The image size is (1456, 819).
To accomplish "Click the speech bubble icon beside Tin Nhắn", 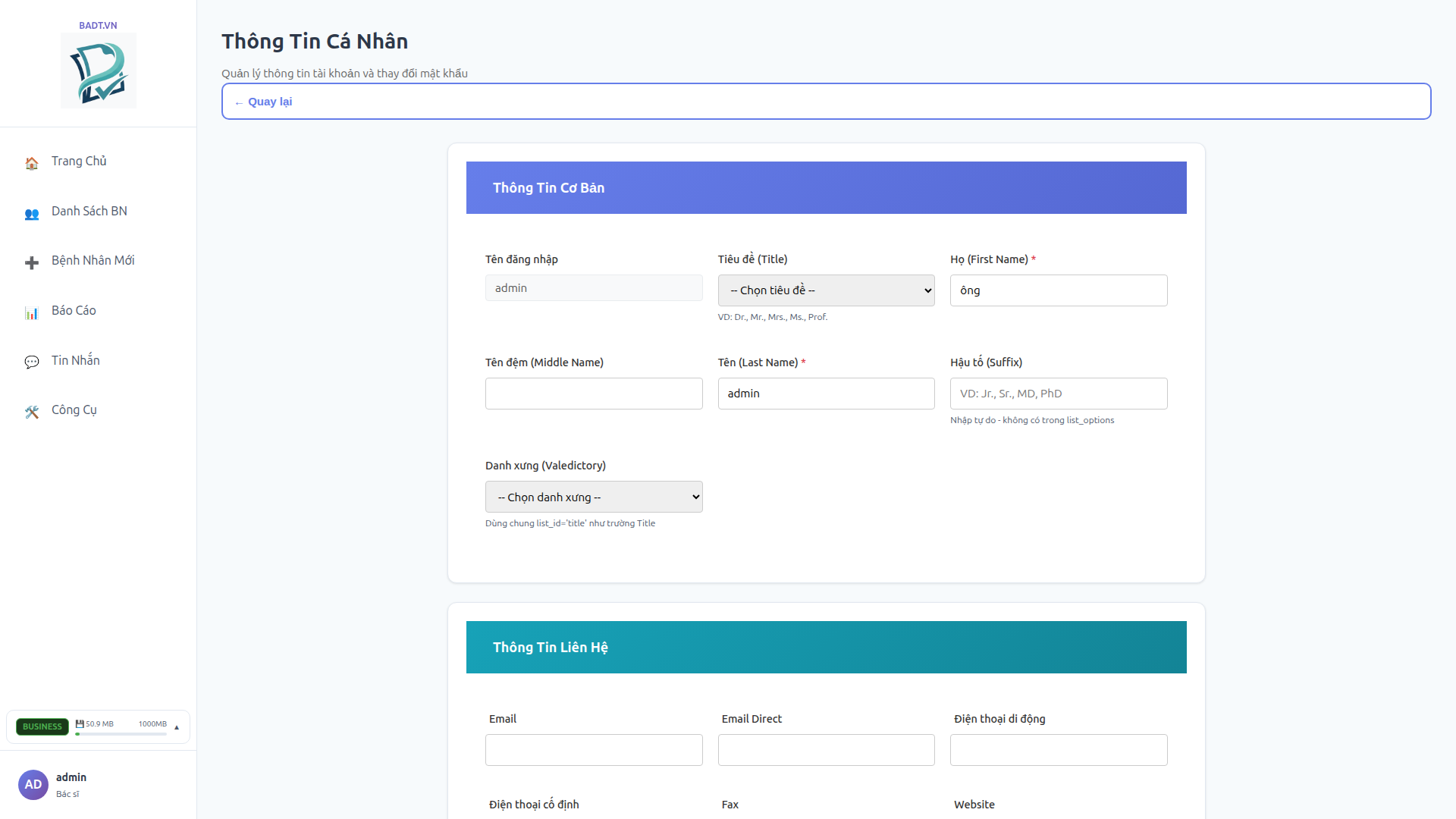I will (32, 362).
